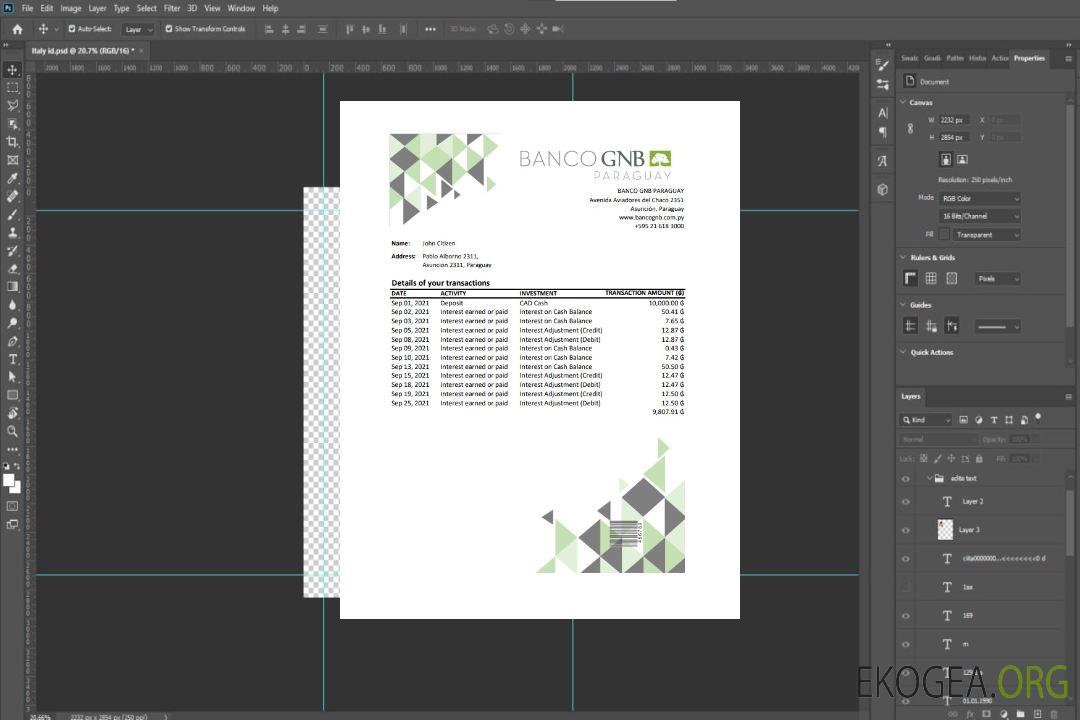1080x720 pixels.
Task: Open the 16 Bits/Channel dropdown
Action: [980, 216]
